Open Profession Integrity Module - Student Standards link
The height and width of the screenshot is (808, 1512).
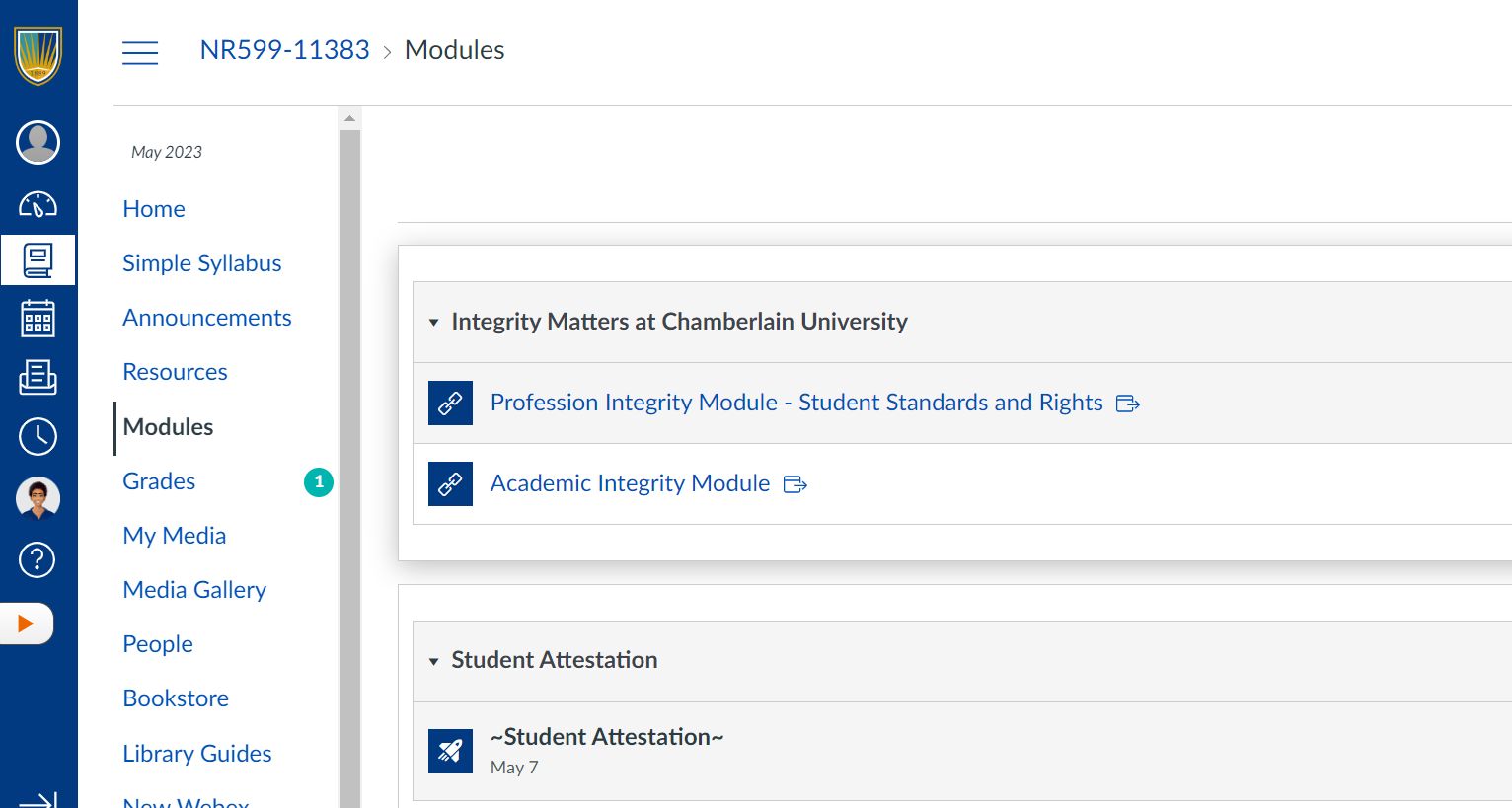pos(796,403)
